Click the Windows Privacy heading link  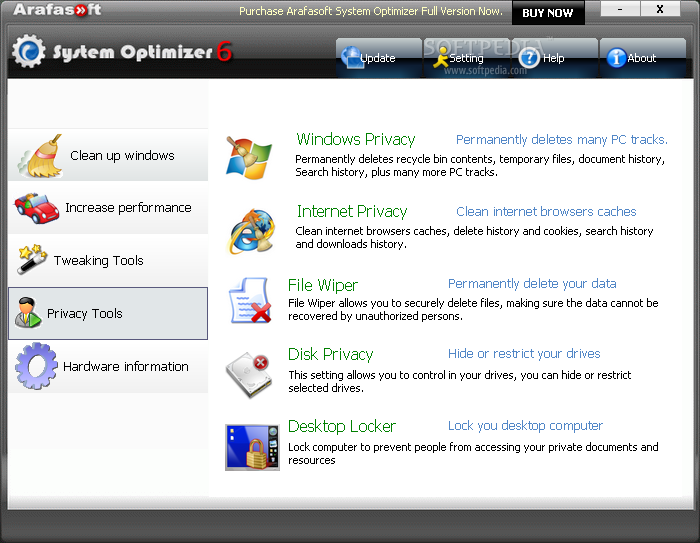coord(356,139)
